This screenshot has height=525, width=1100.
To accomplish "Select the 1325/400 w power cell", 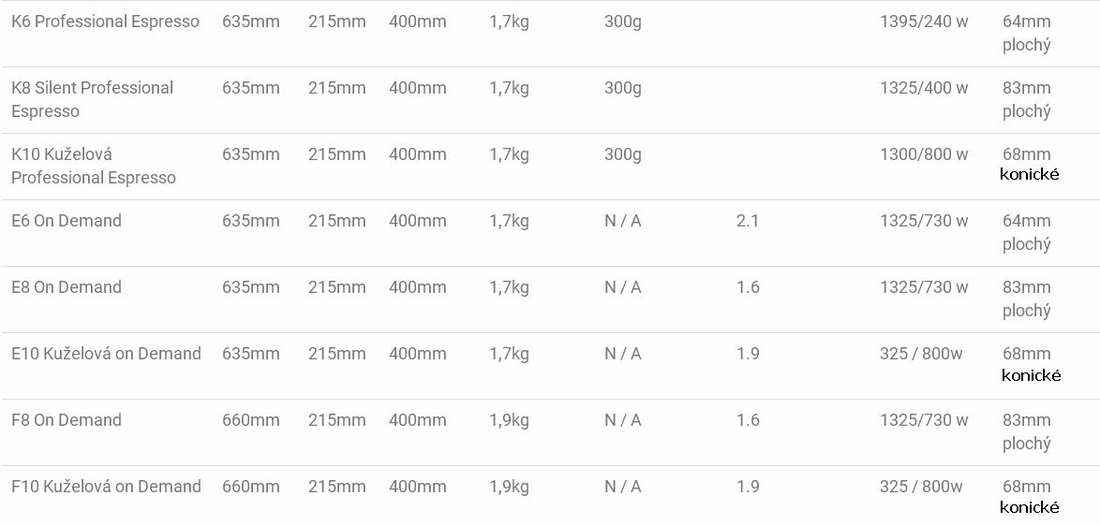I will pyautogui.click(x=924, y=88).
